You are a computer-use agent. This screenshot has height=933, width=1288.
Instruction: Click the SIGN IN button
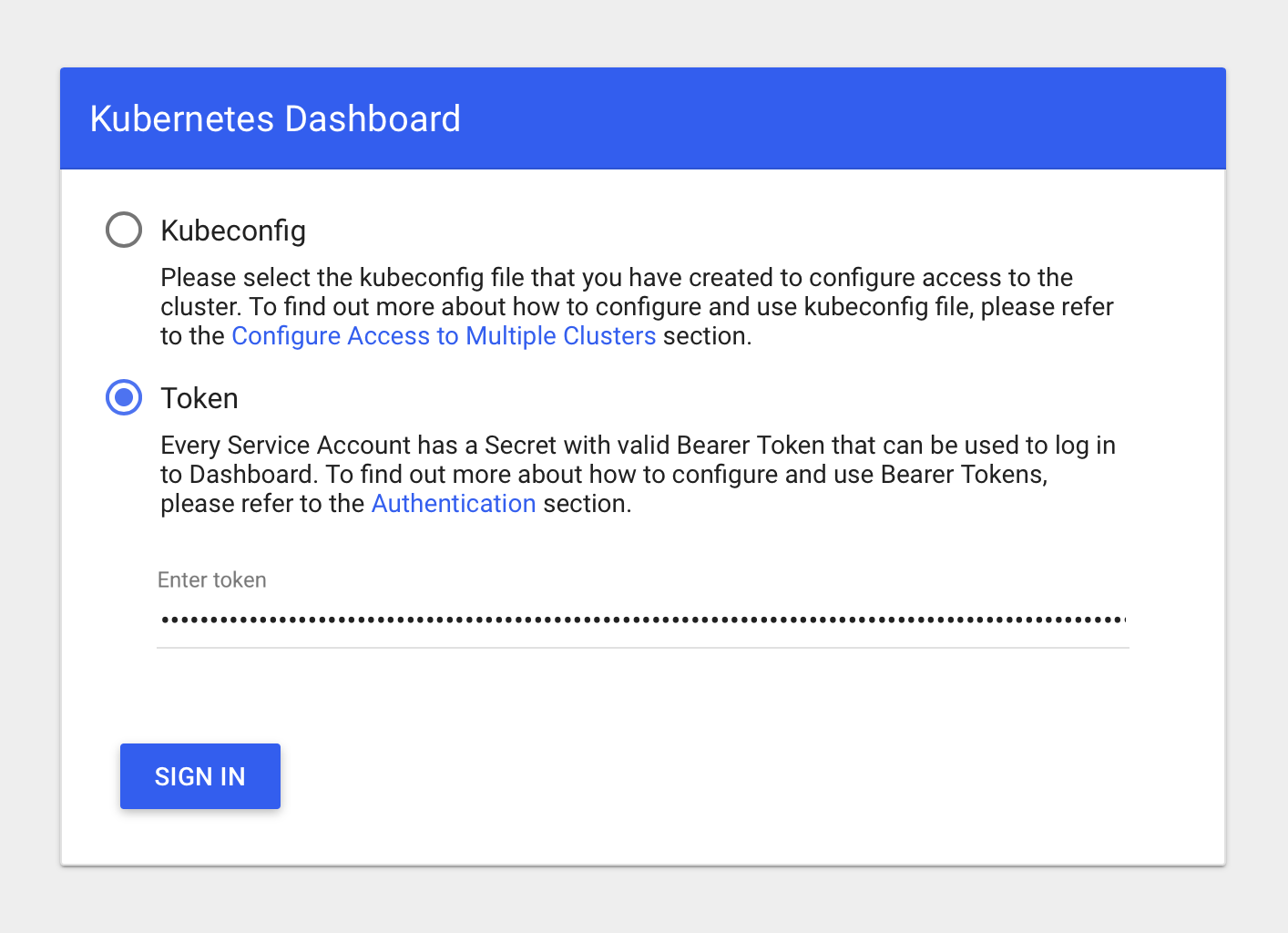point(199,775)
